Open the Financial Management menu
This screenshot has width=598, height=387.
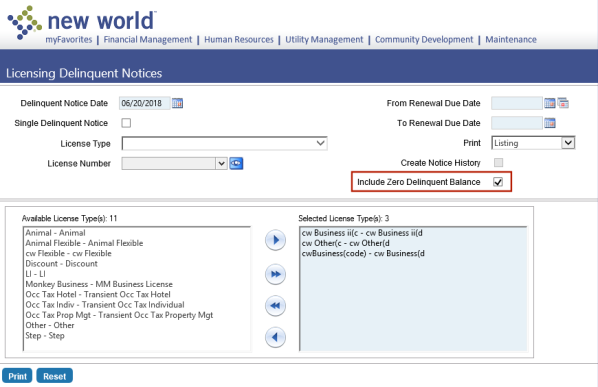point(148,40)
